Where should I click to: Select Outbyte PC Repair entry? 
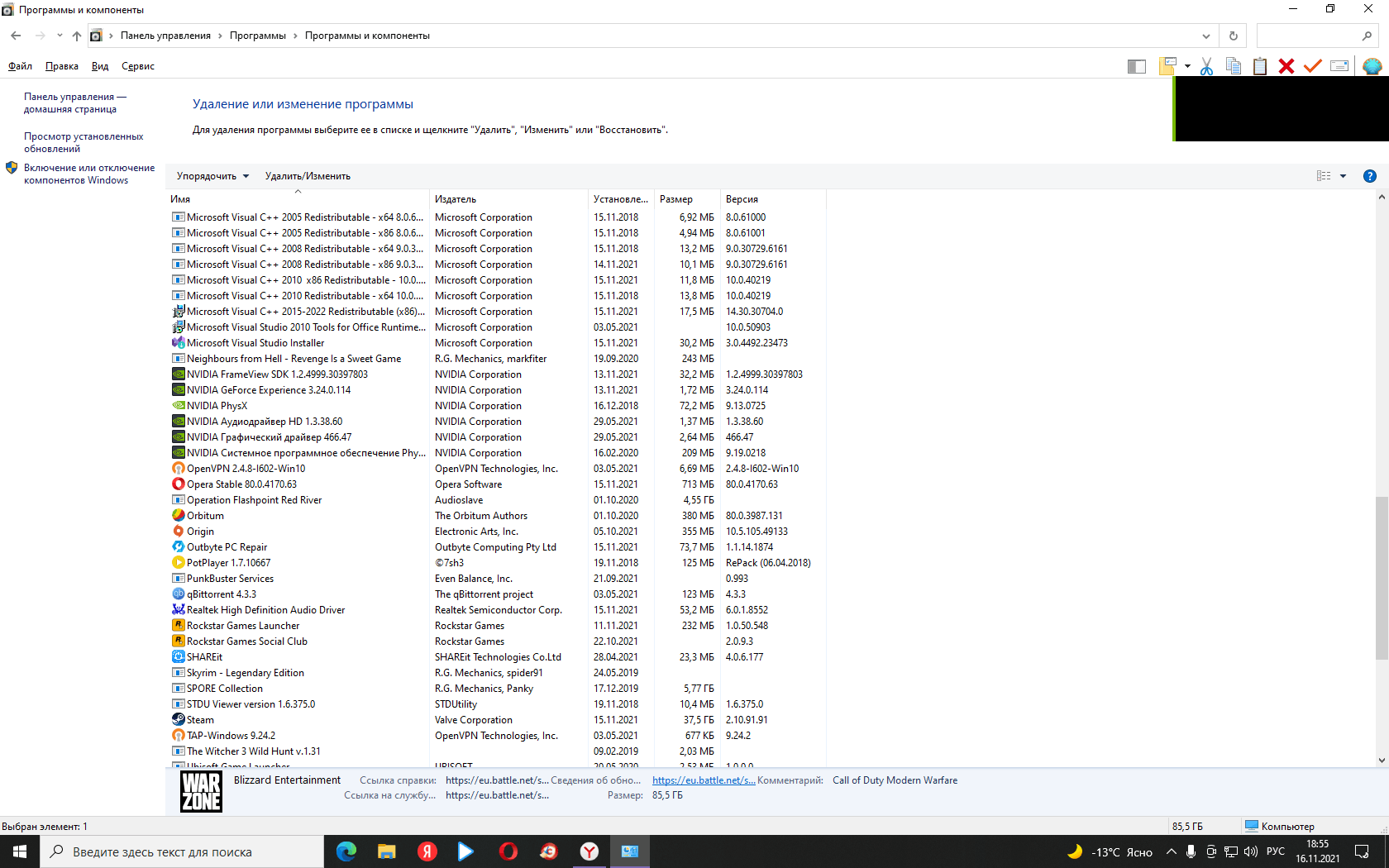click(227, 547)
